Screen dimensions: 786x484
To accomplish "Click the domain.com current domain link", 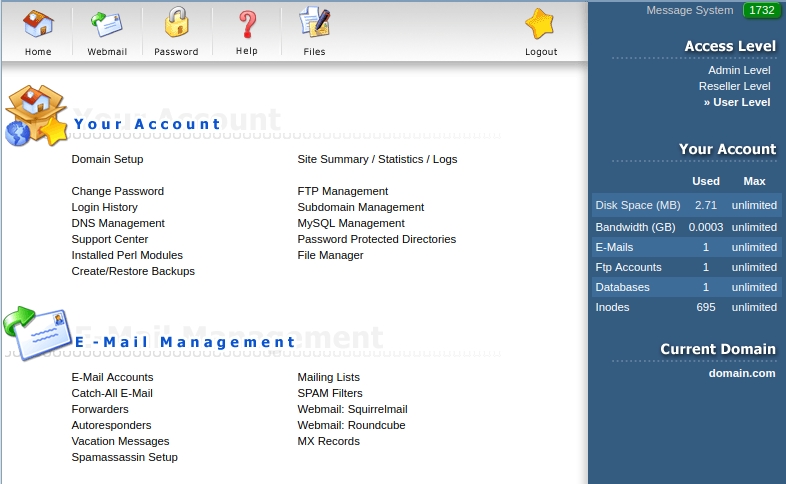I will tap(742, 373).
